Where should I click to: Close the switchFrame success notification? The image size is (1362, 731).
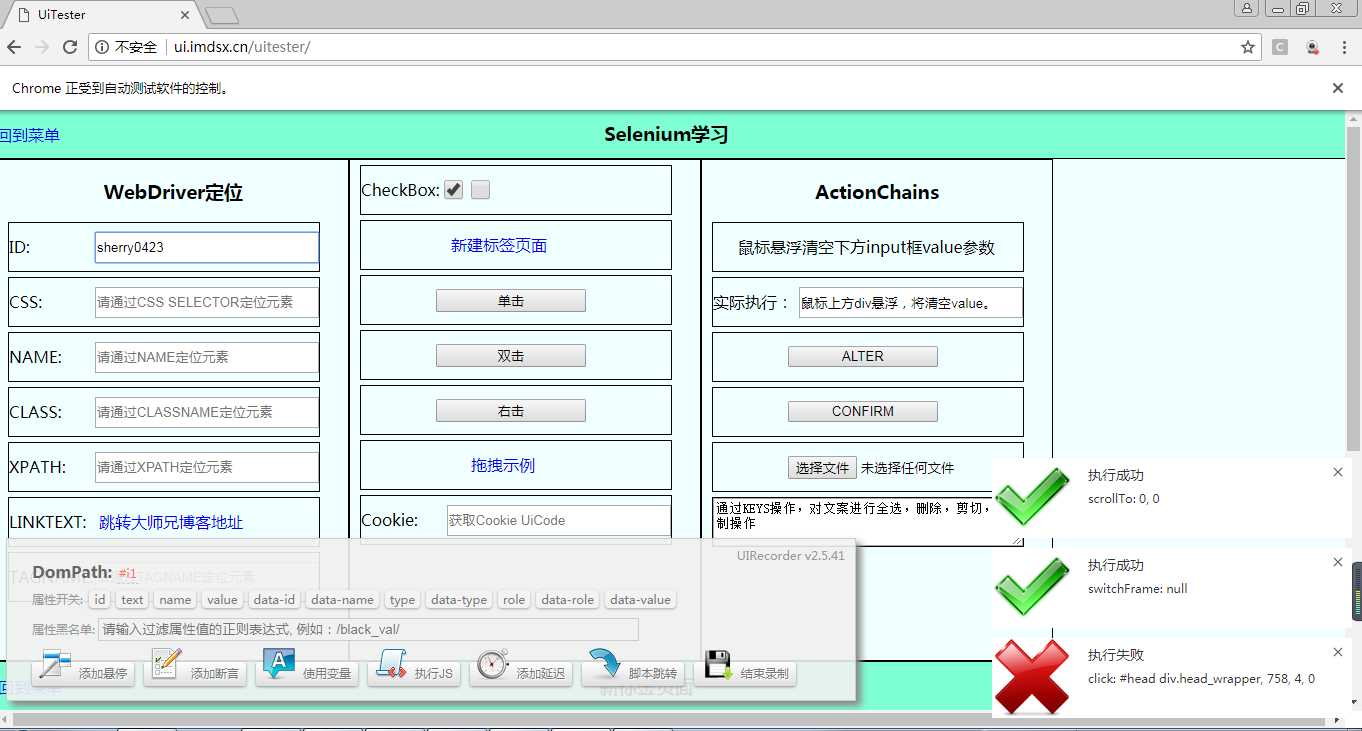(x=1338, y=562)
